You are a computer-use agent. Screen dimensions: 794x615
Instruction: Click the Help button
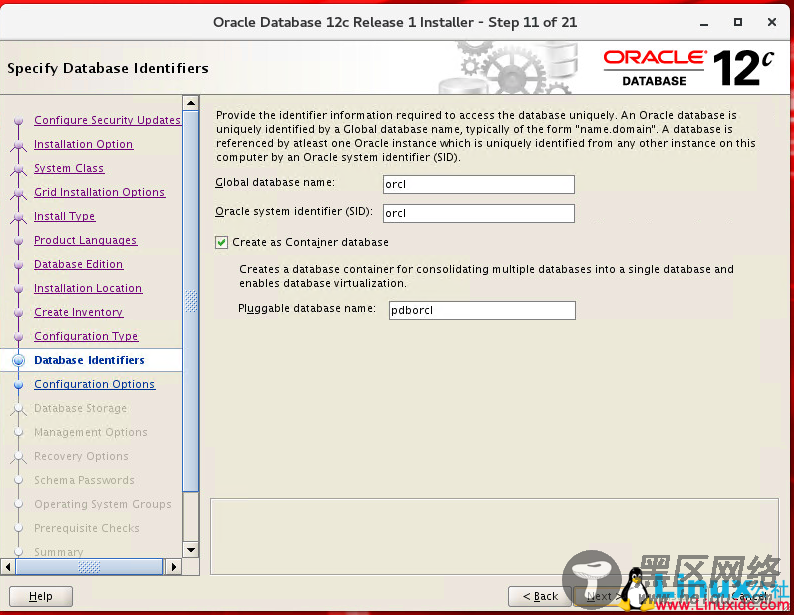(41, 596)
